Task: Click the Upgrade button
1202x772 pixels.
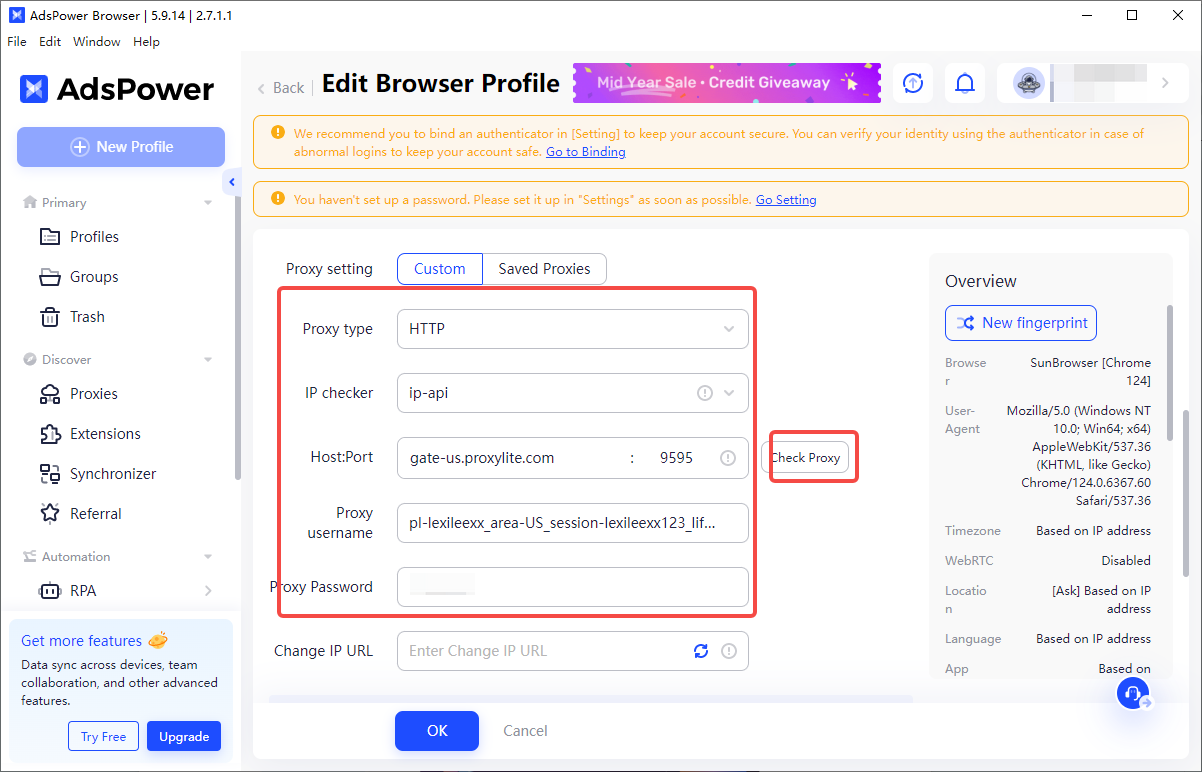Action: point(184,737)
